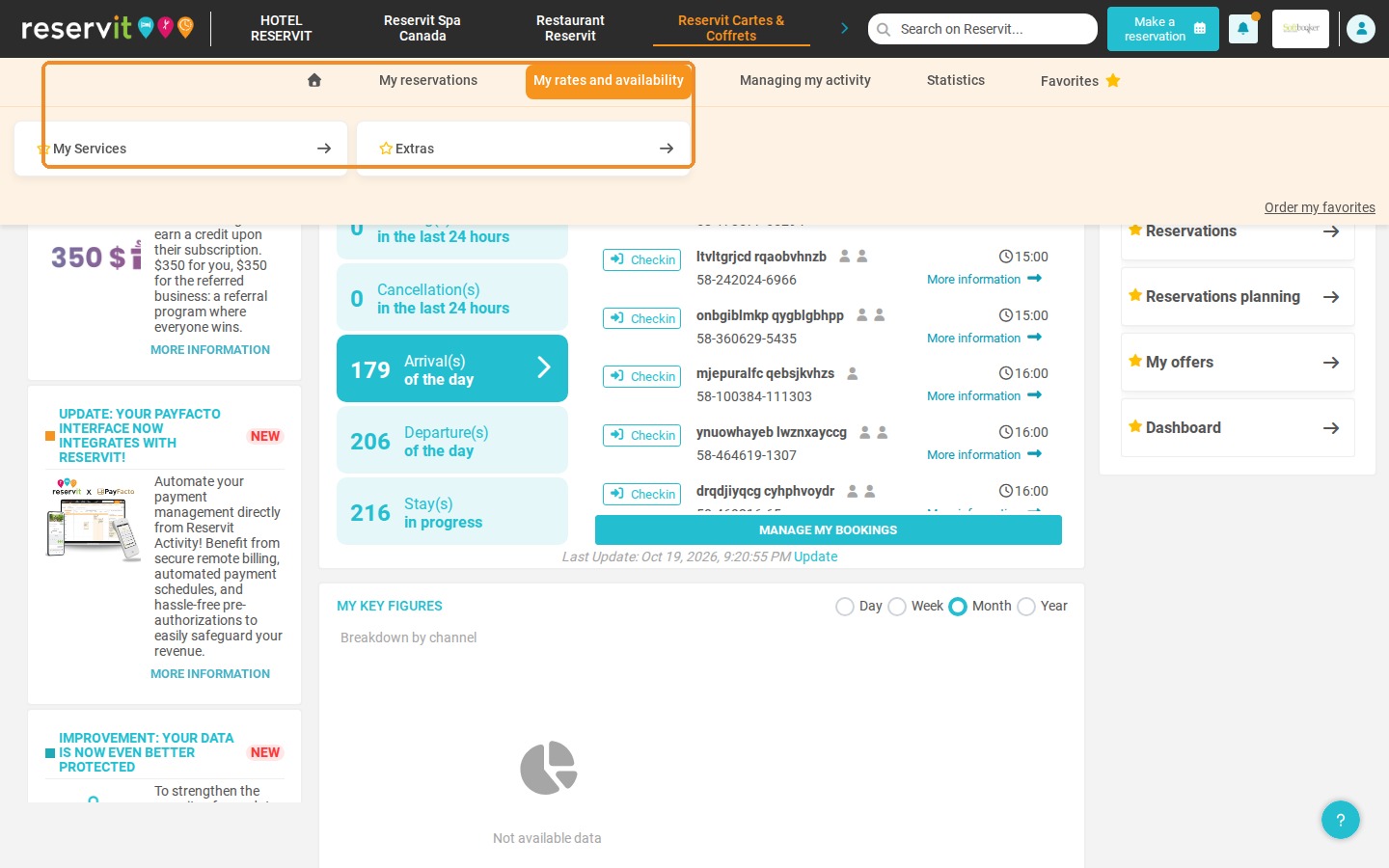Expand next establishments chevron in top bar
Screen dimensions: 1389x868
845,28
